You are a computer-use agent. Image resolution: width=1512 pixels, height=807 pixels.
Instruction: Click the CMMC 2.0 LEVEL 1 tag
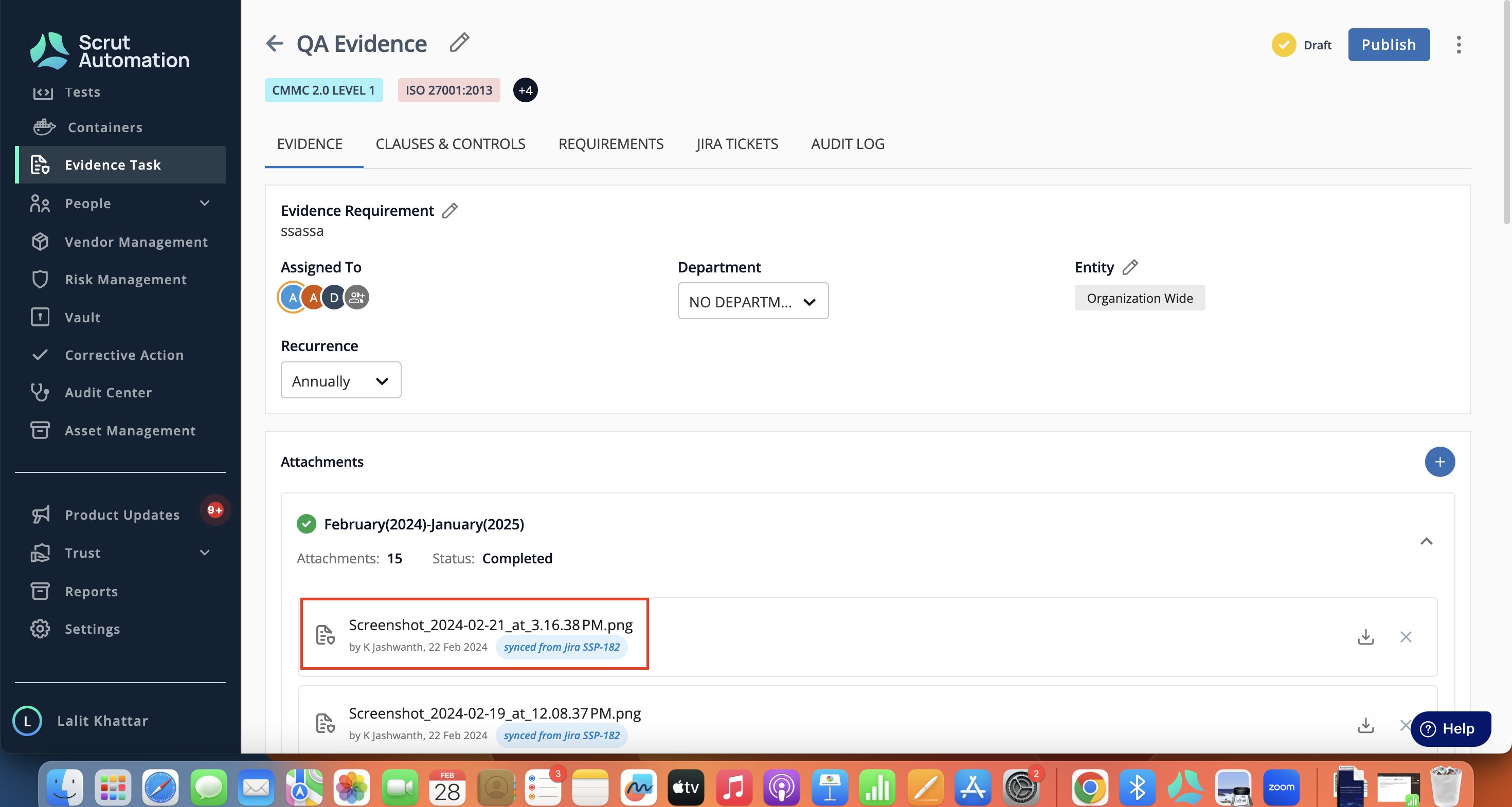point(323,90)
